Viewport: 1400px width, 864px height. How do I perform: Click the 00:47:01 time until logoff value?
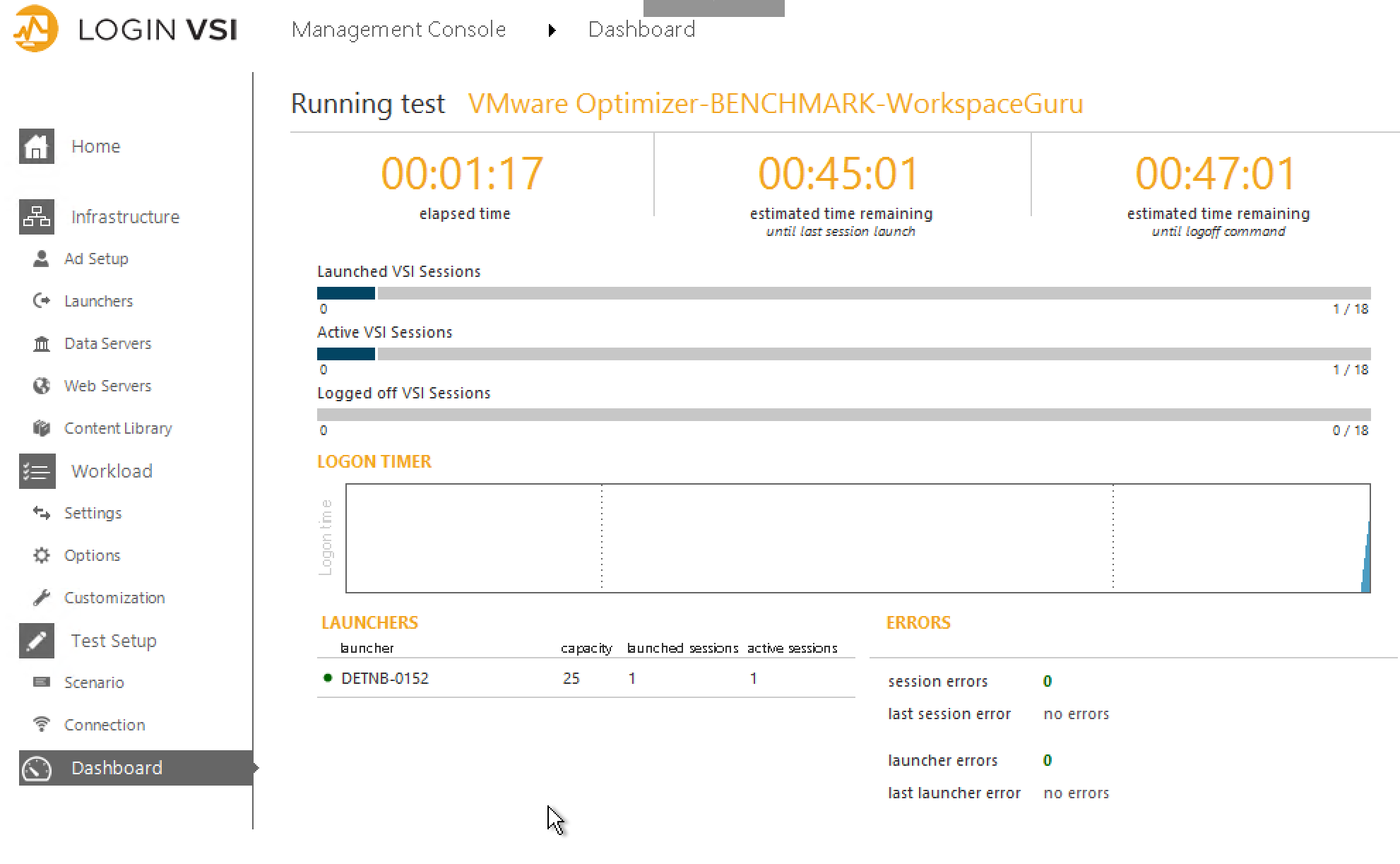point(1216,173)
